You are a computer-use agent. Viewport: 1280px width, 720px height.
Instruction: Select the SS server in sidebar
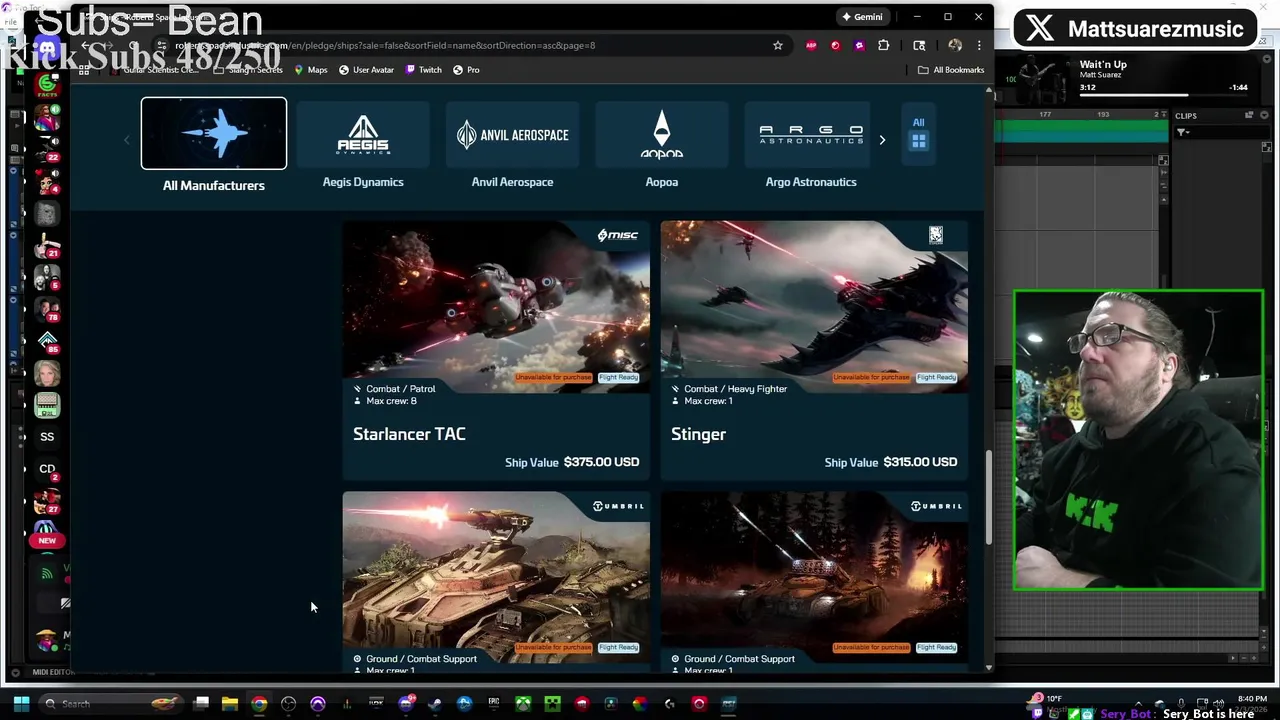(47, 437)
